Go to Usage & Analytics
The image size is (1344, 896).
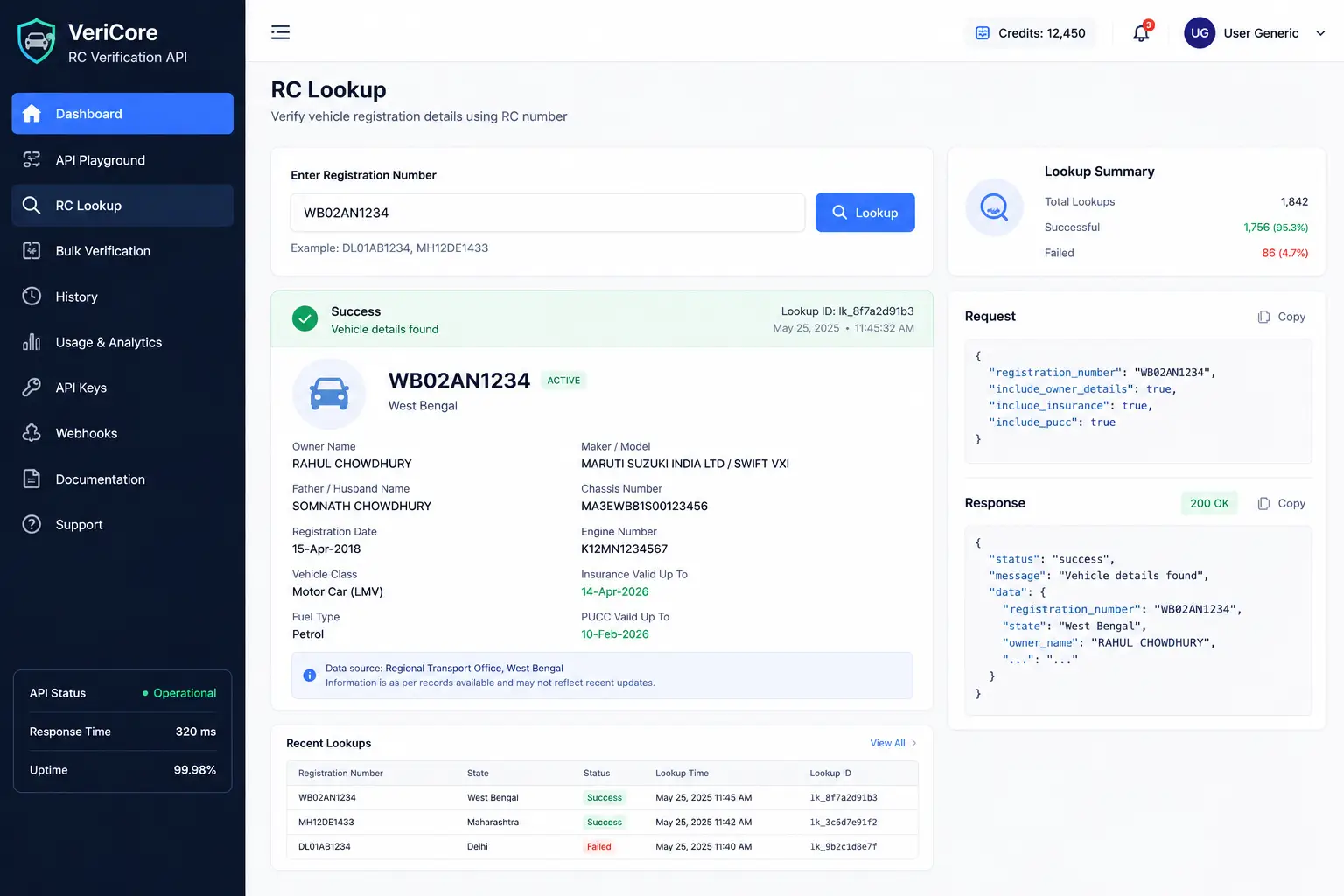[x=122, y=342]
